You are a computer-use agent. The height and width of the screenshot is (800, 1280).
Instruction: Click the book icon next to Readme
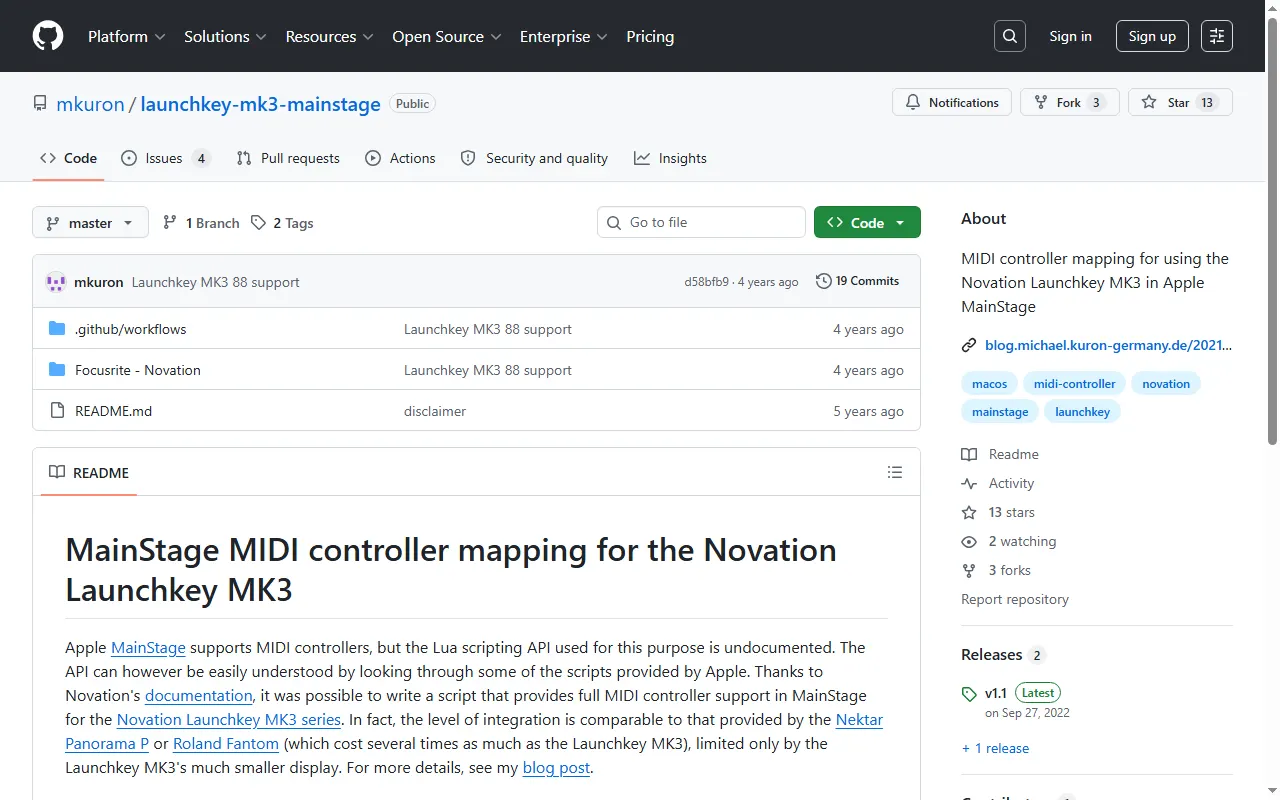(x=969, y=454)
